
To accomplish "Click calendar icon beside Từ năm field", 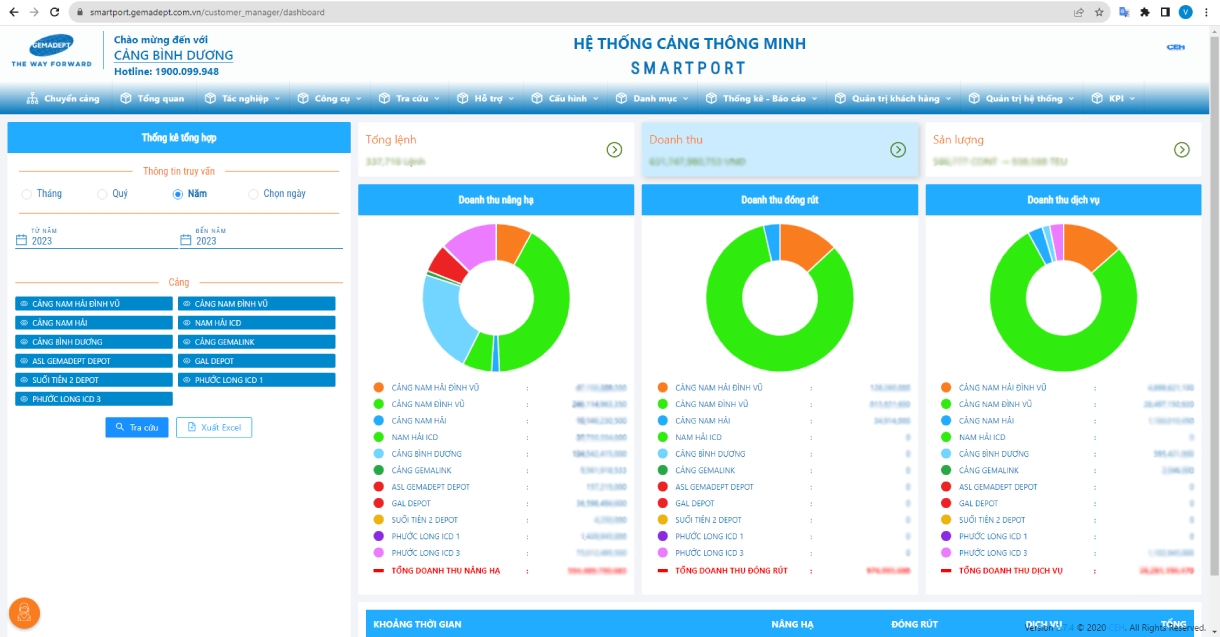I will [x=21, y=240].
